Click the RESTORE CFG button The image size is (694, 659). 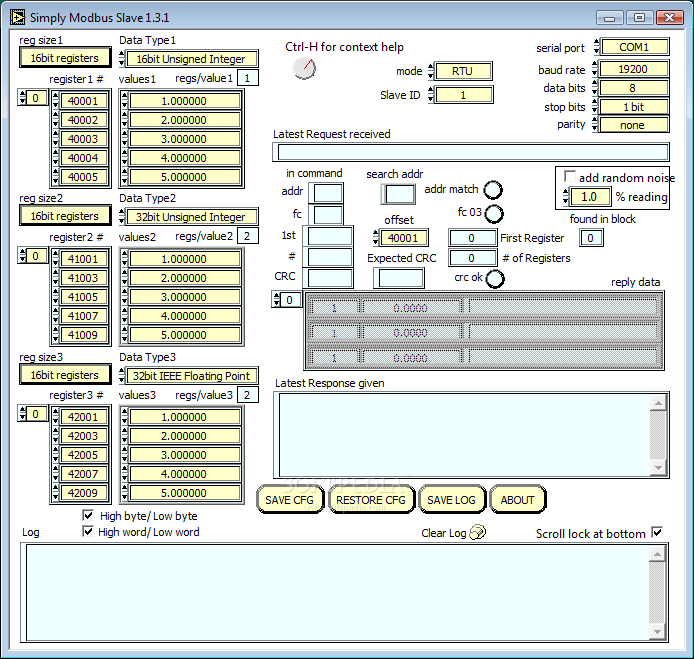tap(371, 500)
